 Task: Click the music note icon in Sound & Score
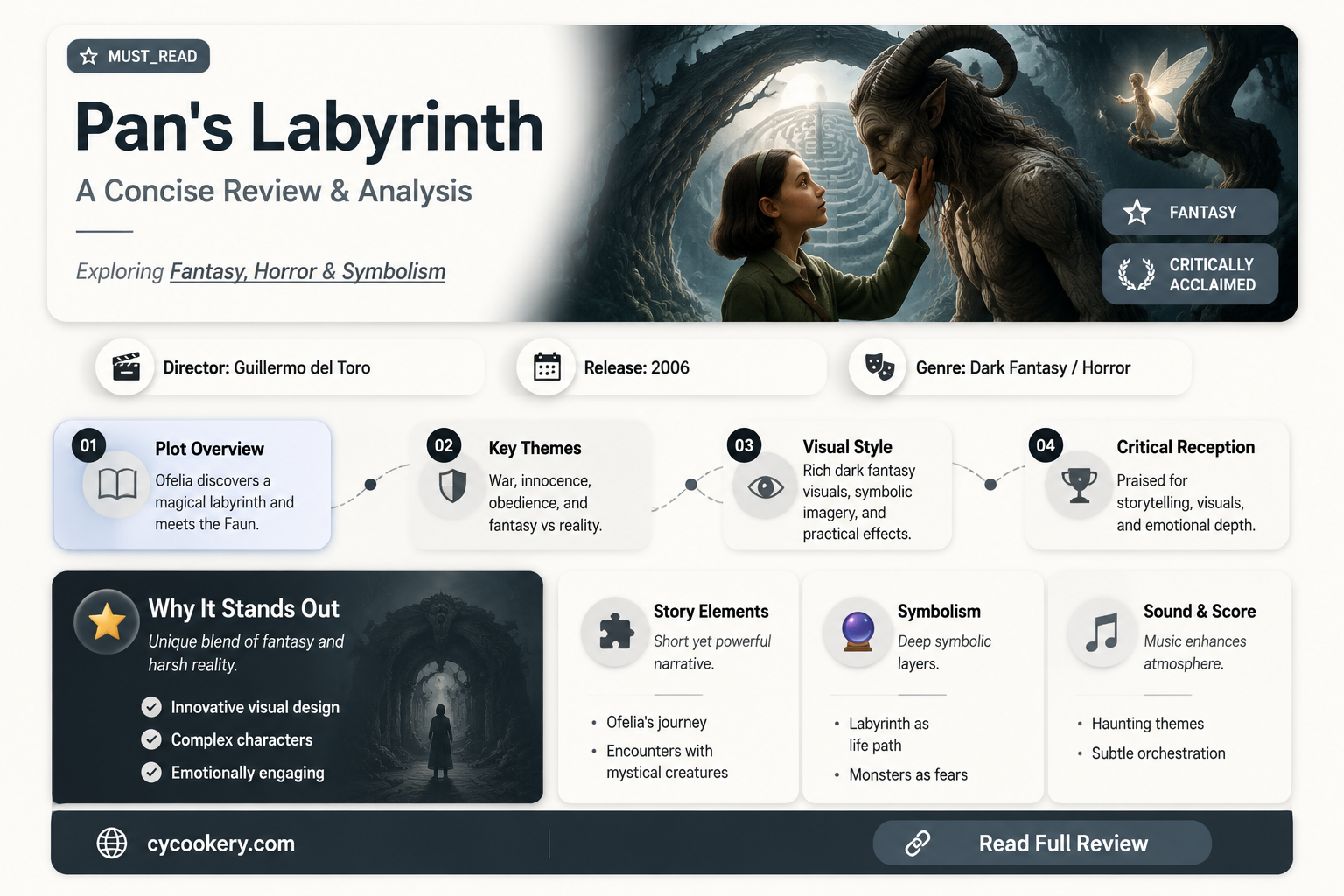(1102, 632)
